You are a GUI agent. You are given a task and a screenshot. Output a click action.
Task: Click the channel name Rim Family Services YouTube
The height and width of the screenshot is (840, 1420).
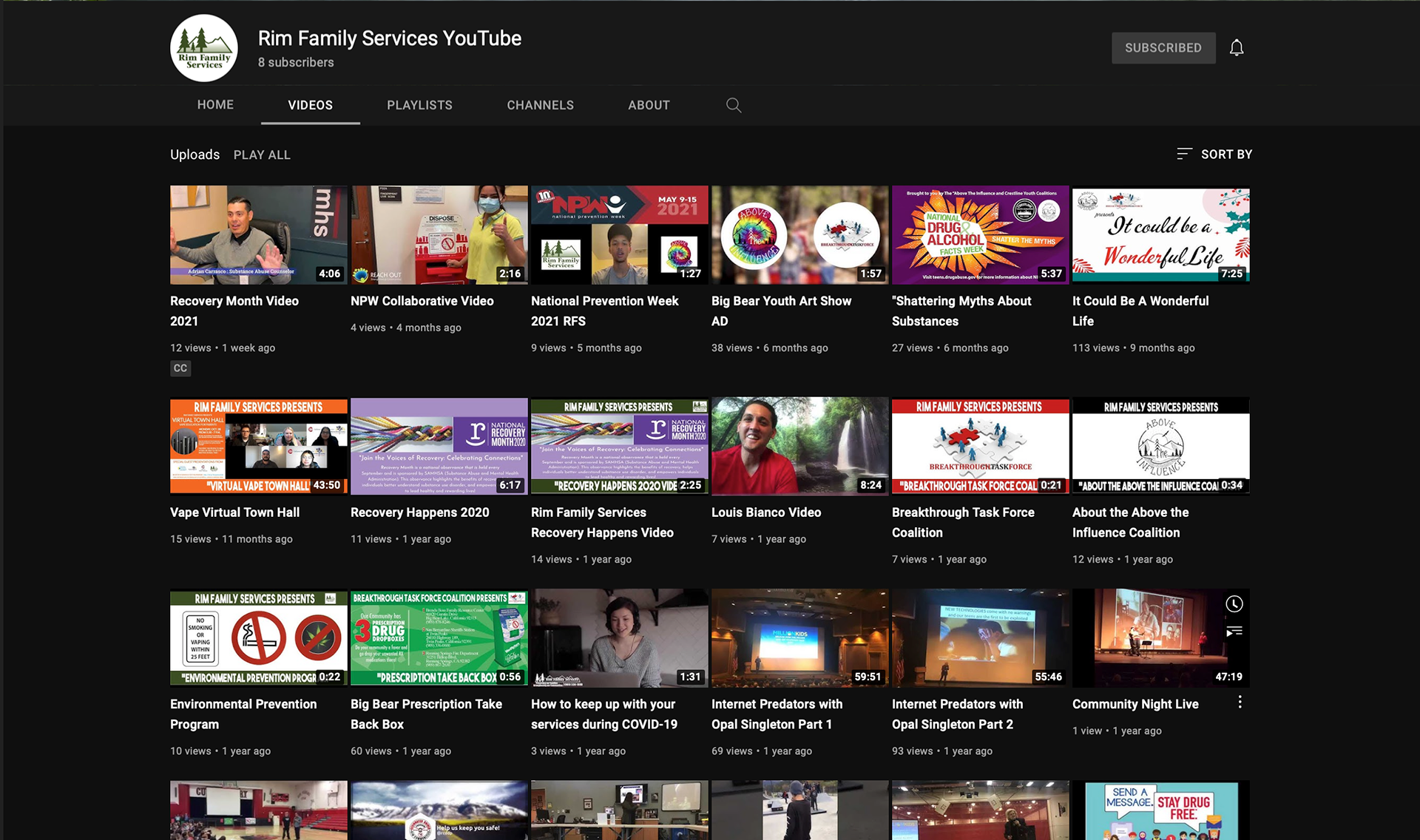tap(389, 38)
